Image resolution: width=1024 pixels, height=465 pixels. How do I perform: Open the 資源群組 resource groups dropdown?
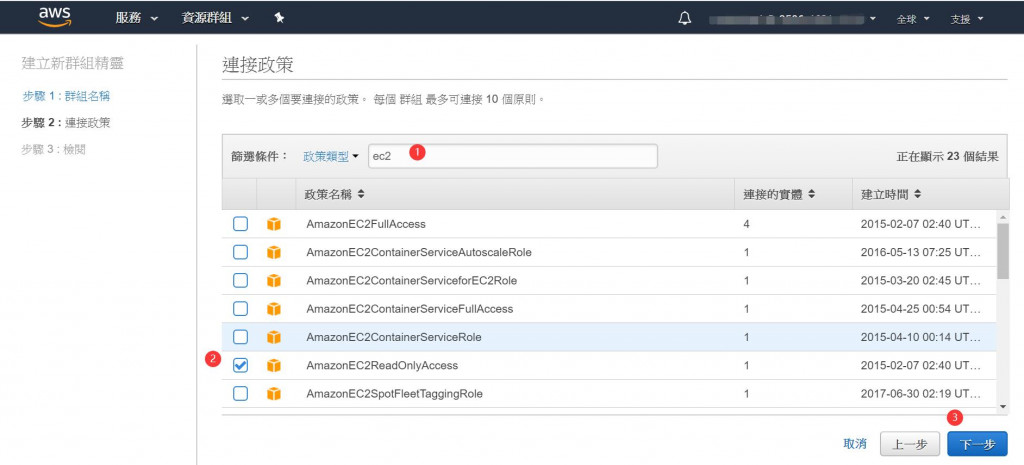(x=215, y=18)
